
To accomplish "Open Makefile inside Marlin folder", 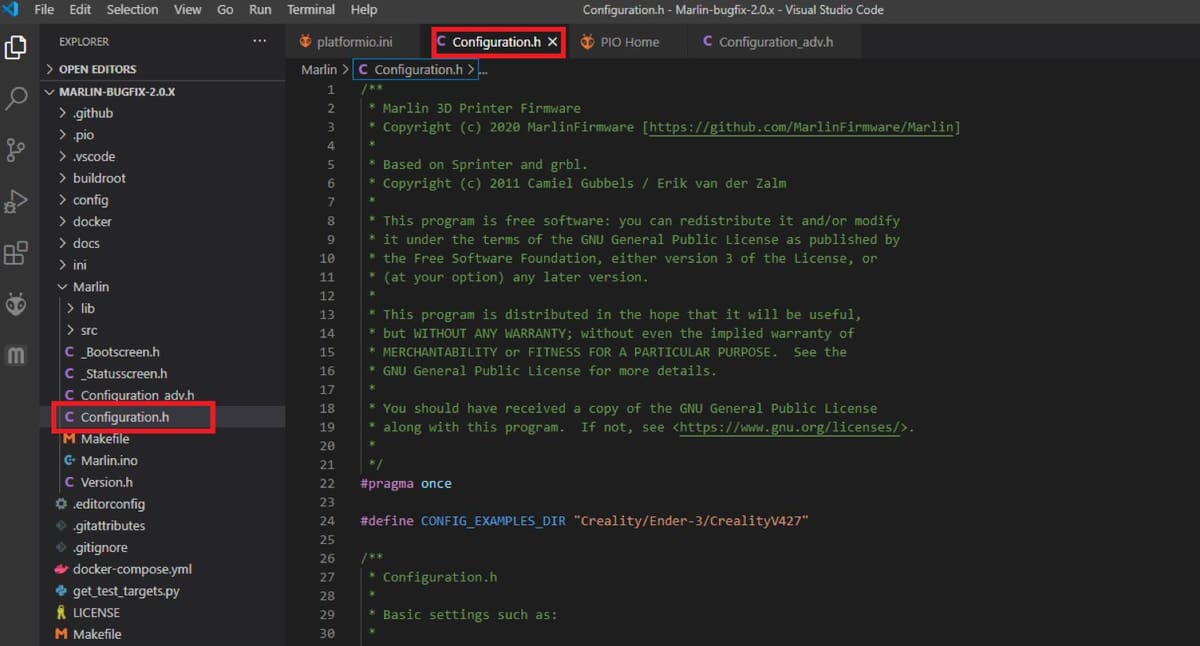I will pos(105,439).
